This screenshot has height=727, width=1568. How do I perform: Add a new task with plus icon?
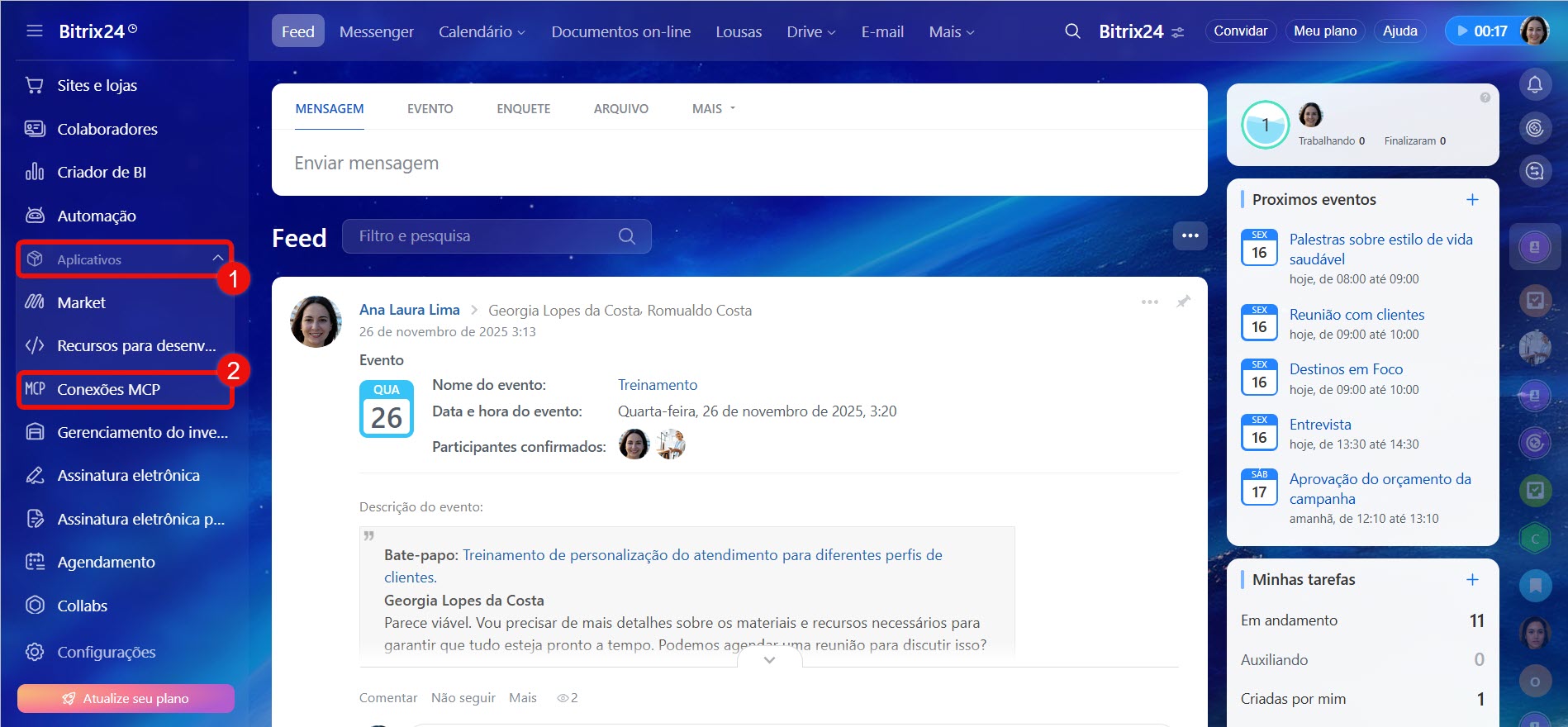point(1472,580)
